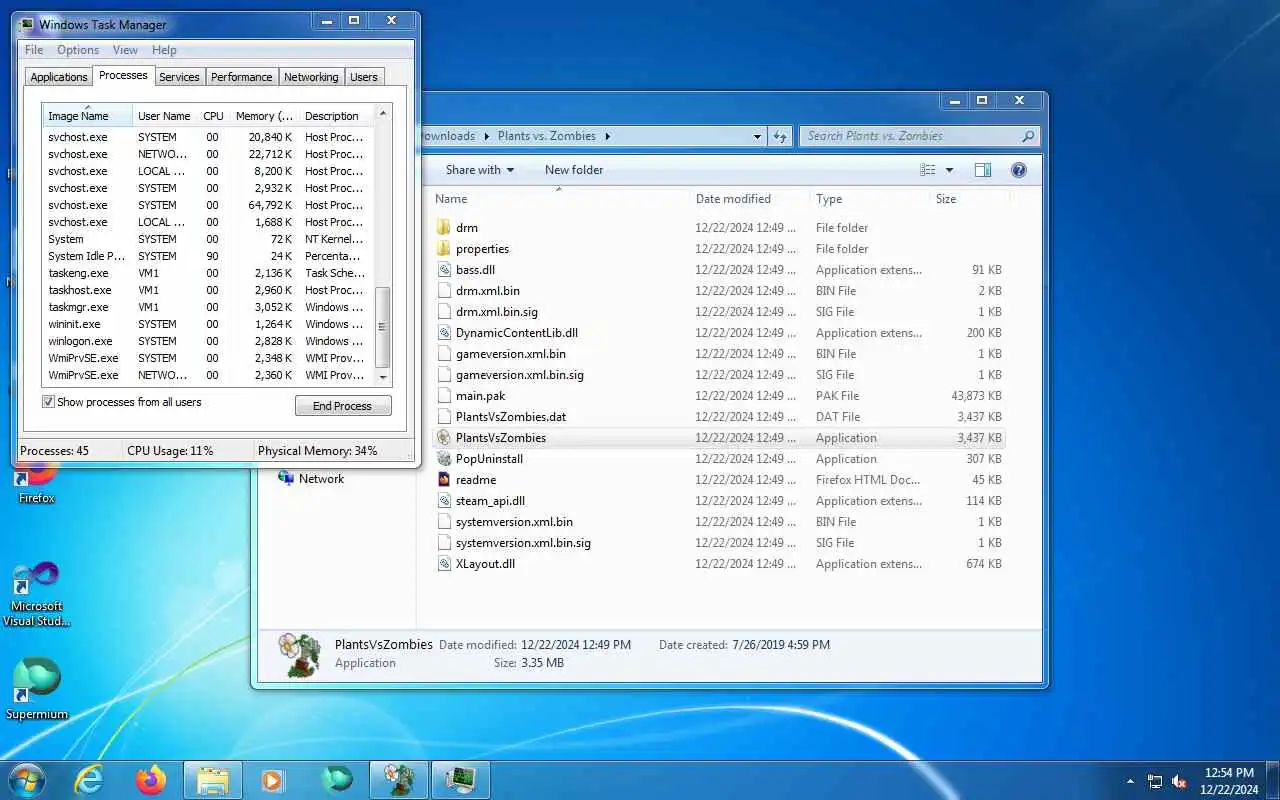This screenshot has height=800, width=1280.
Task: Switch to the Applications tab
Action: point(59,77)
